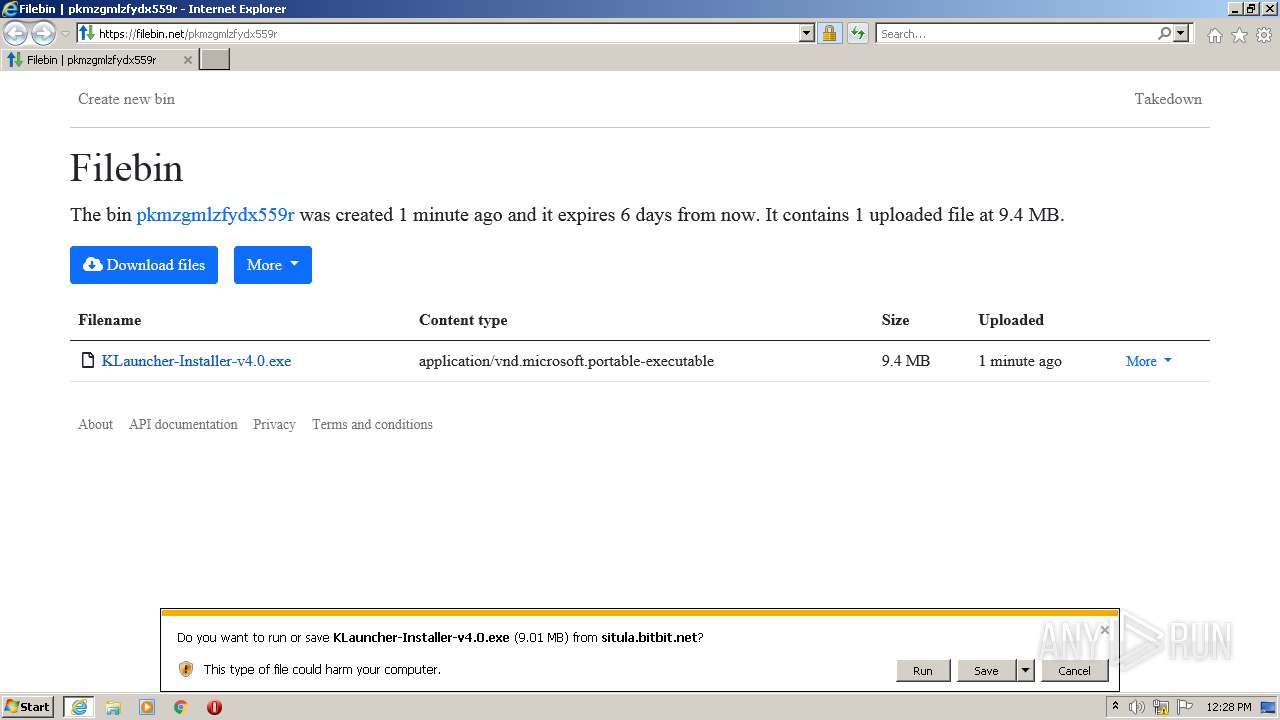
Task: Click Cancel in the download prompt
Action: pos(1074,671)
